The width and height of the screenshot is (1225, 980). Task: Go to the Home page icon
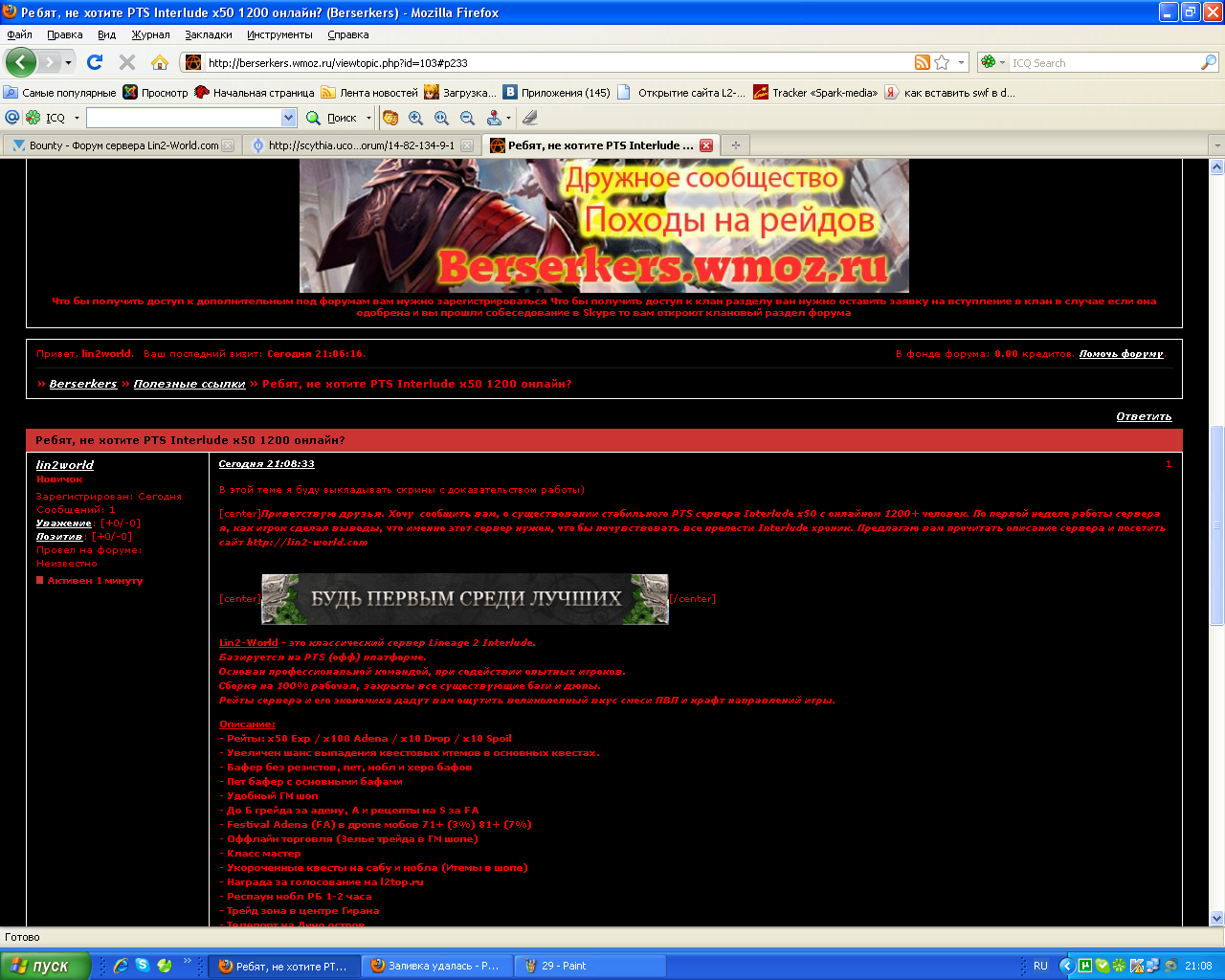[x=160, y=62]
